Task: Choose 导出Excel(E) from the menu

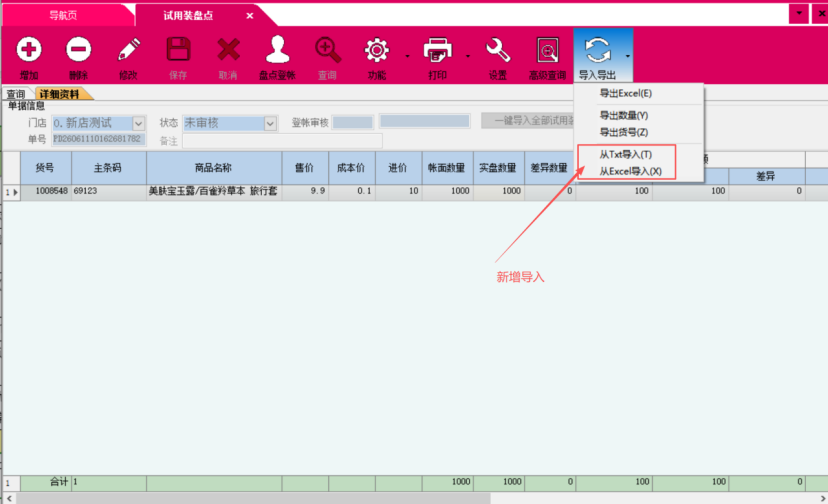Action: (x=625, y=94)
